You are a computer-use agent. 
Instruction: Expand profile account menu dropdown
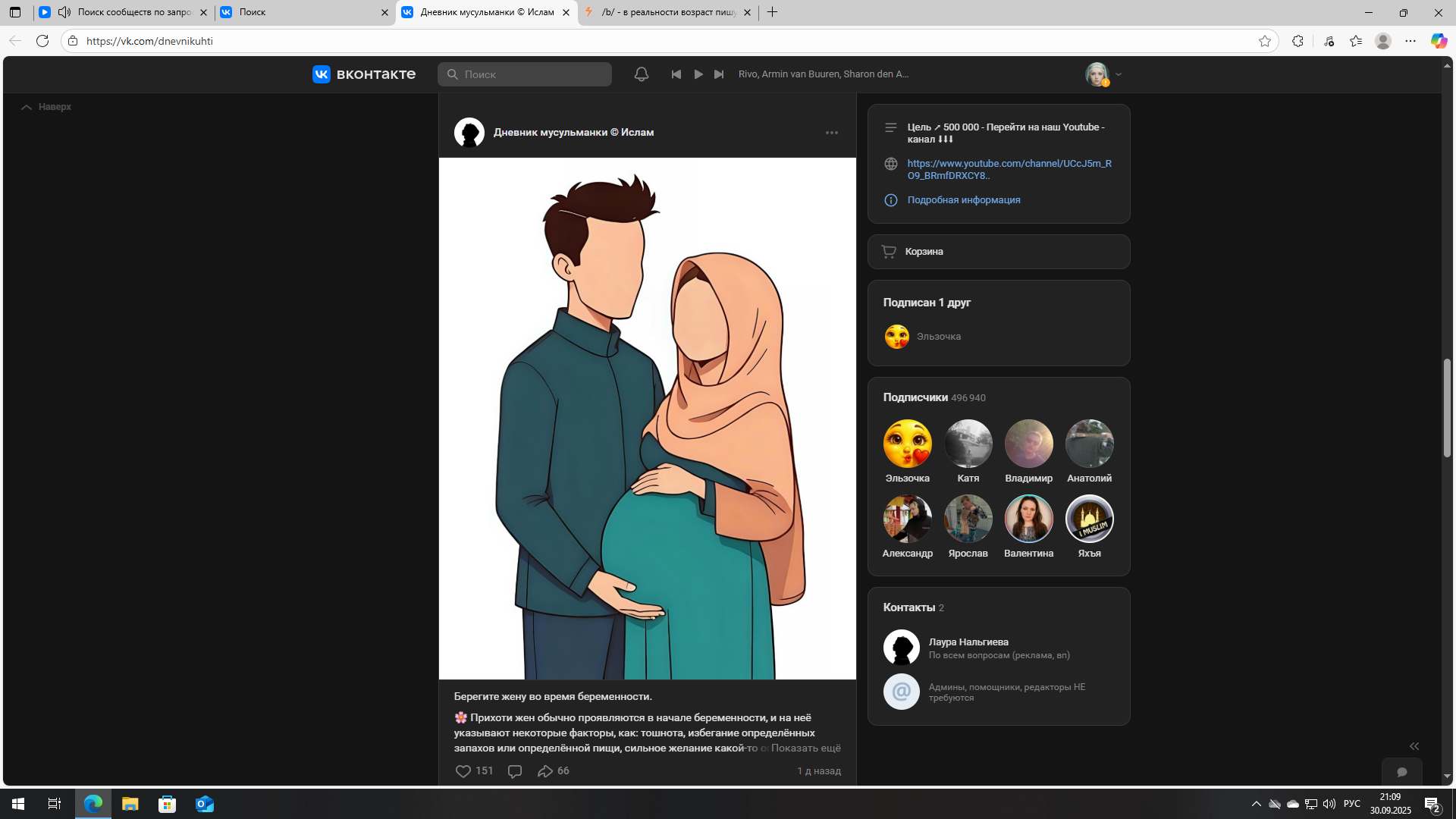[x=1119, y=74]
